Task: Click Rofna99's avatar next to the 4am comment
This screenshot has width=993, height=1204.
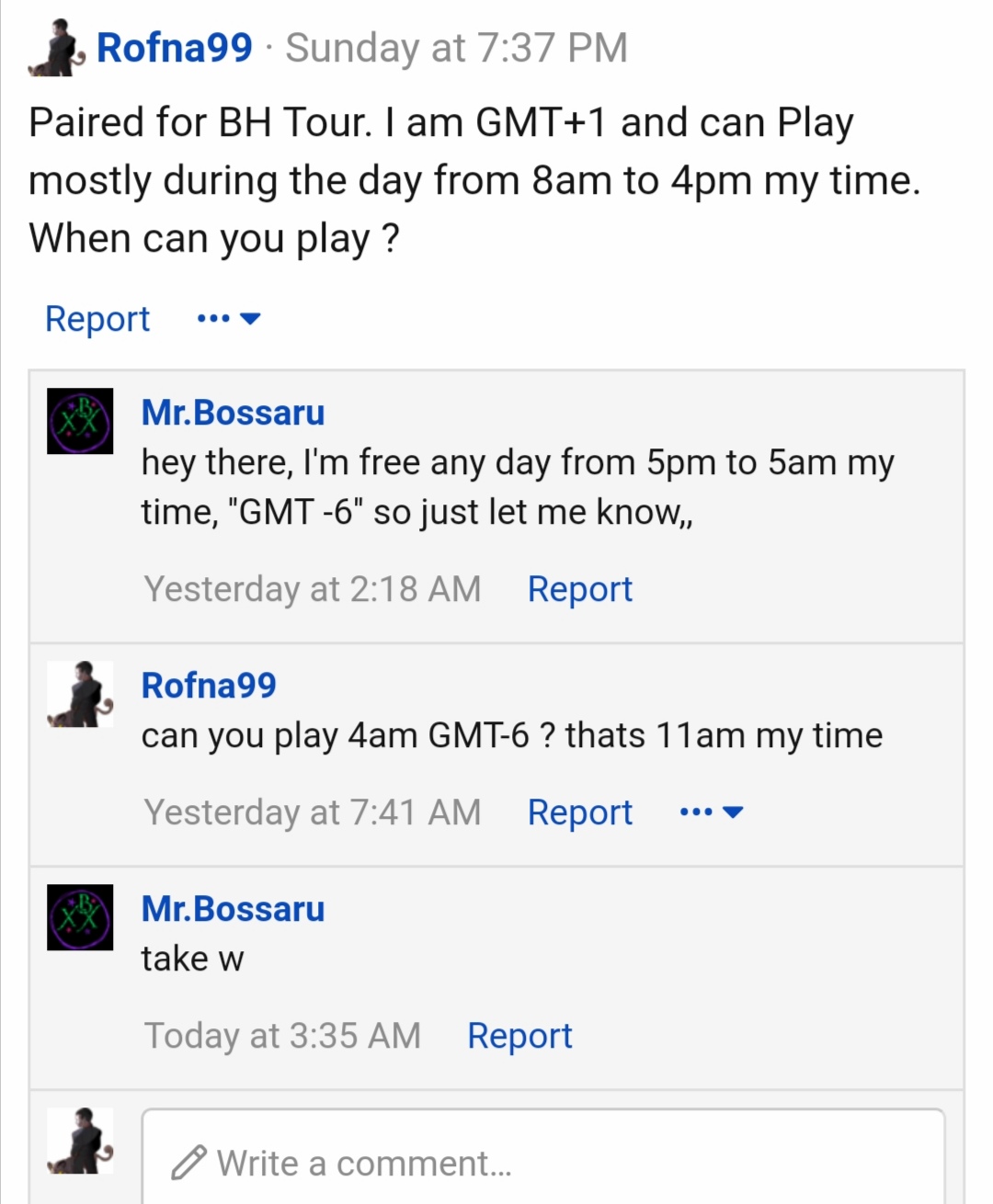Action: [x=80, y=694]
